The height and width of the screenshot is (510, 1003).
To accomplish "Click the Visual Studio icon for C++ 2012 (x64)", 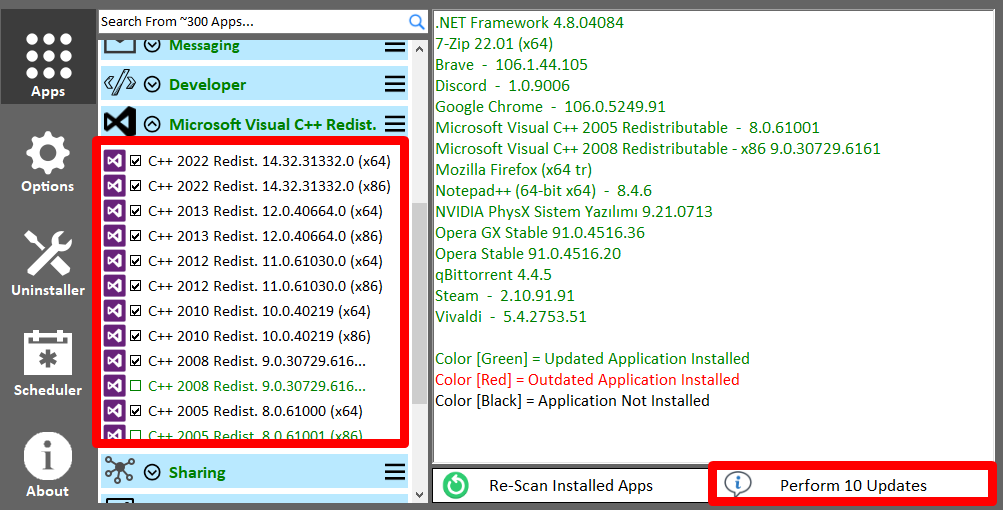I will [115, 260].
